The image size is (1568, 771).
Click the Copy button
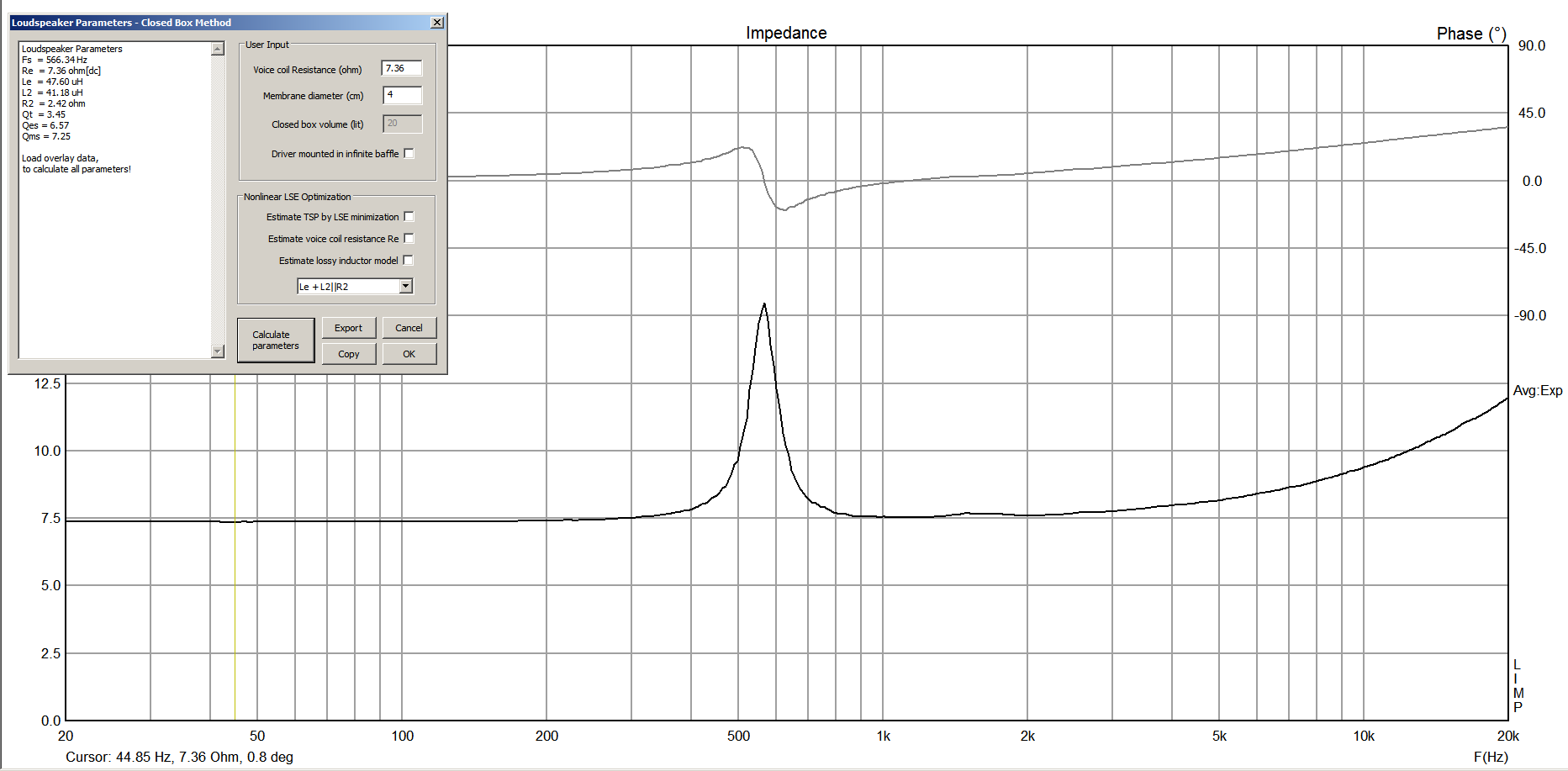coord(348,354)
